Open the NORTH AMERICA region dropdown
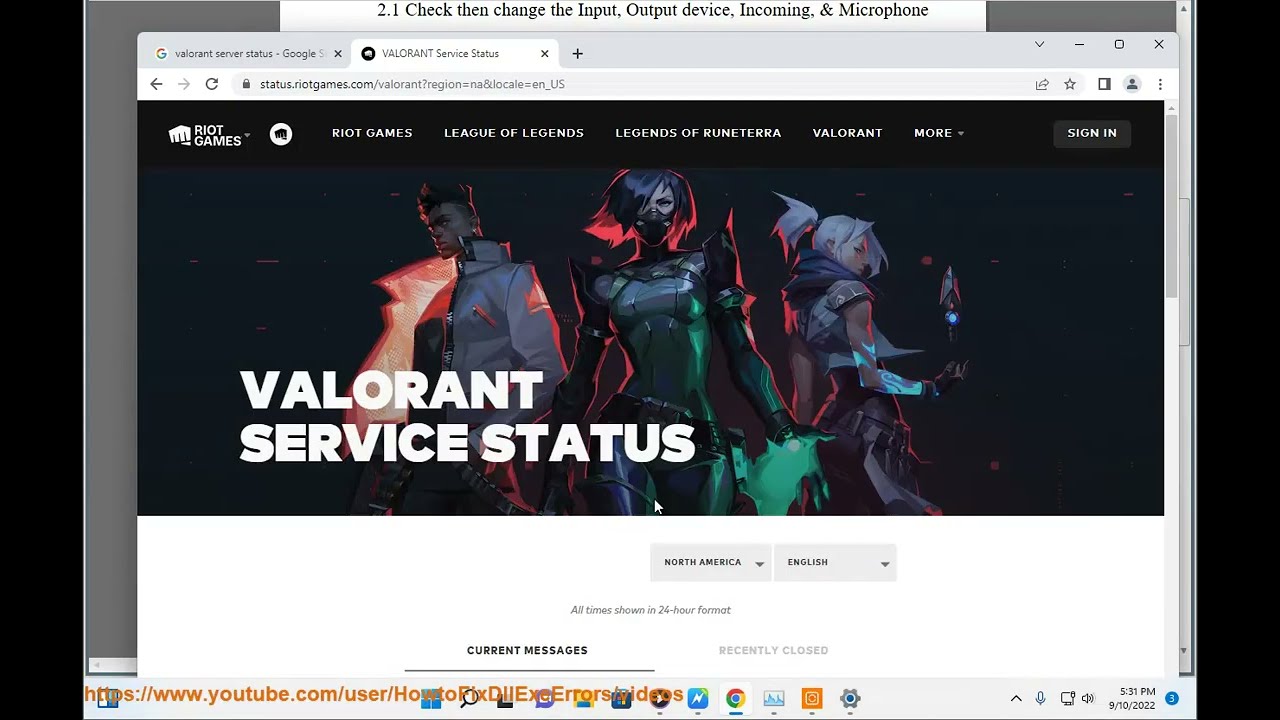 [711, 563]
